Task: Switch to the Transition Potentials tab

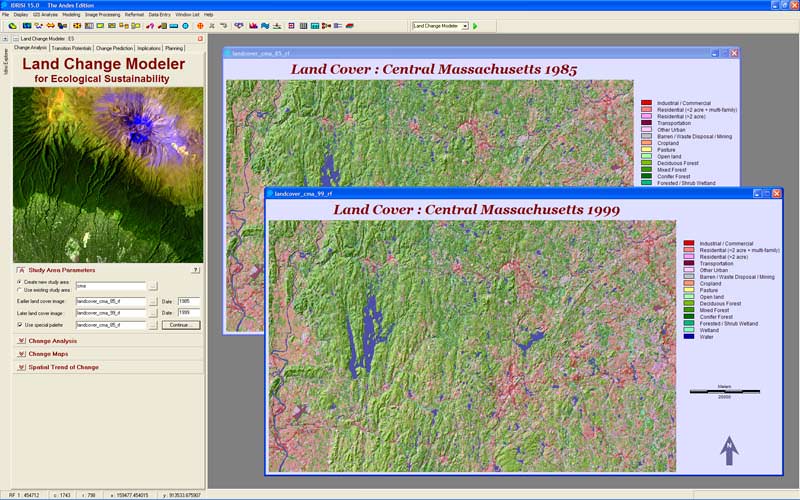Action: [71, 48]
